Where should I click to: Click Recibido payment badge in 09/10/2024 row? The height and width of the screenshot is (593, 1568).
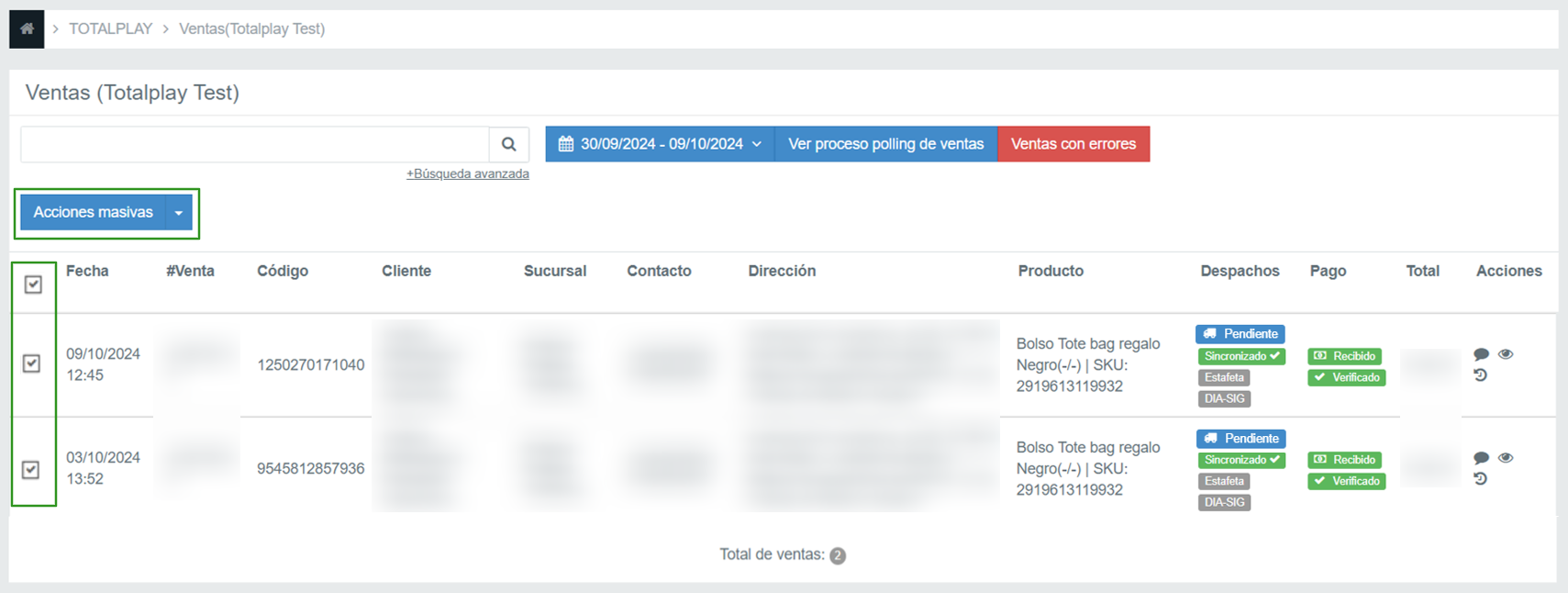(x=1344, y=356)
